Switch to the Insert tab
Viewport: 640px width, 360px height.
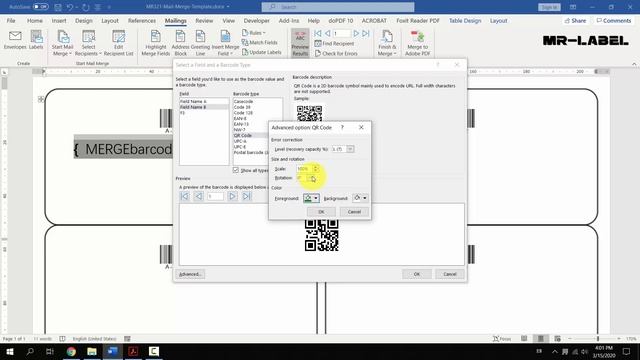pos(59,20)
